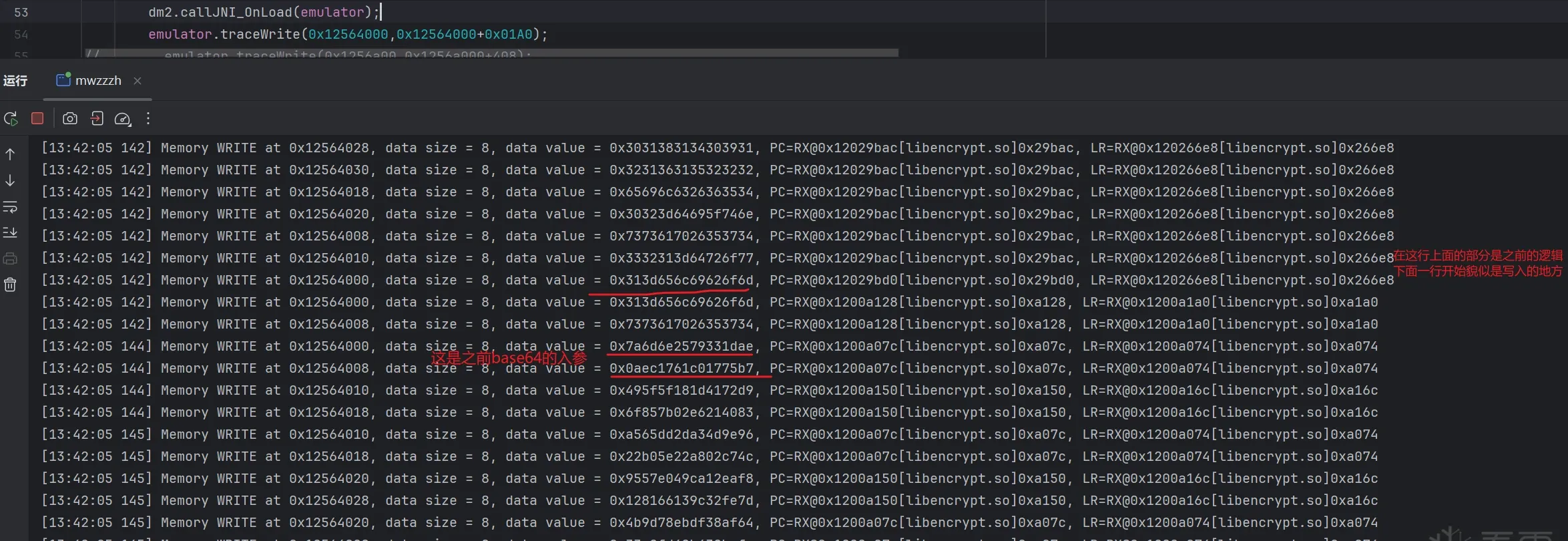Image resolution: width=1568 pixels, height=541 pixels.
Task: Rerun the mwzzzh configuration
Action: click(x=11, y=119)
